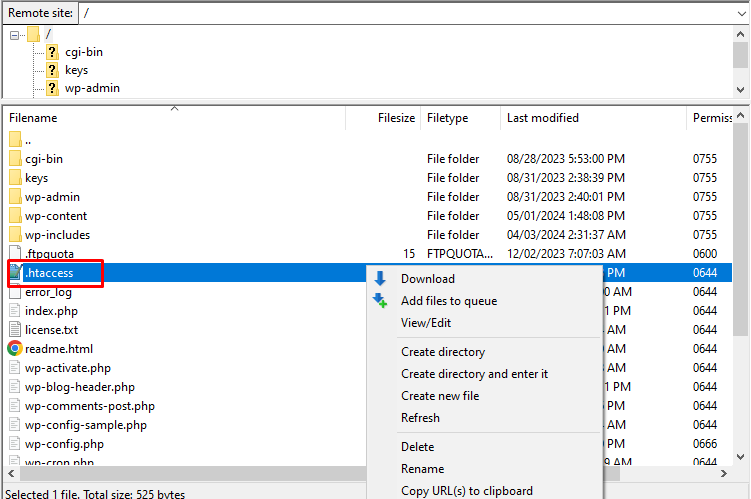Sort by the Filetype column header
The image size is (751, 499).
[x=461, y=118]
